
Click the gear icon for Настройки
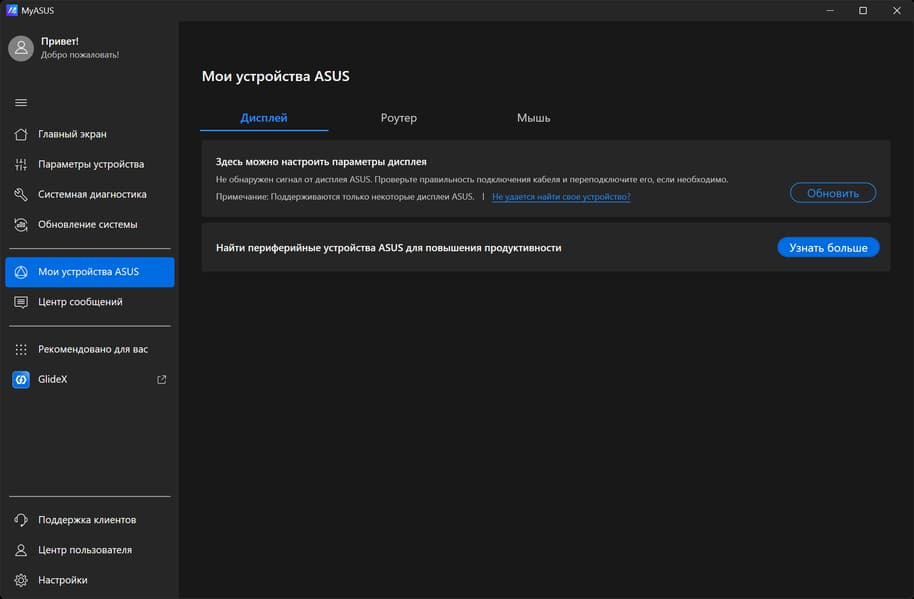click(x=21, y=580)
